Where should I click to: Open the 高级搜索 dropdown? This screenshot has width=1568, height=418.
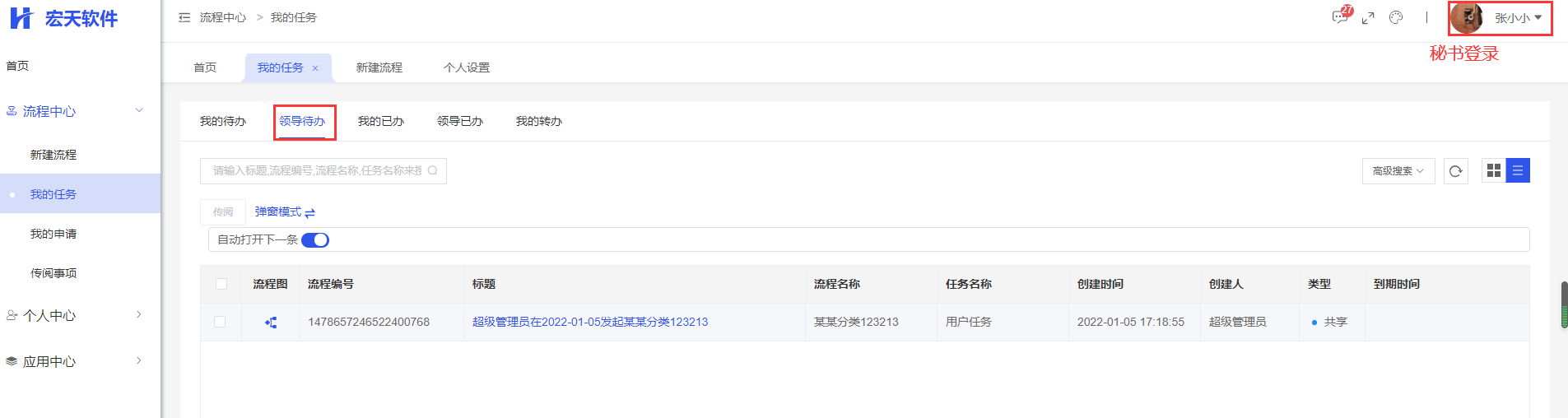1398,171
